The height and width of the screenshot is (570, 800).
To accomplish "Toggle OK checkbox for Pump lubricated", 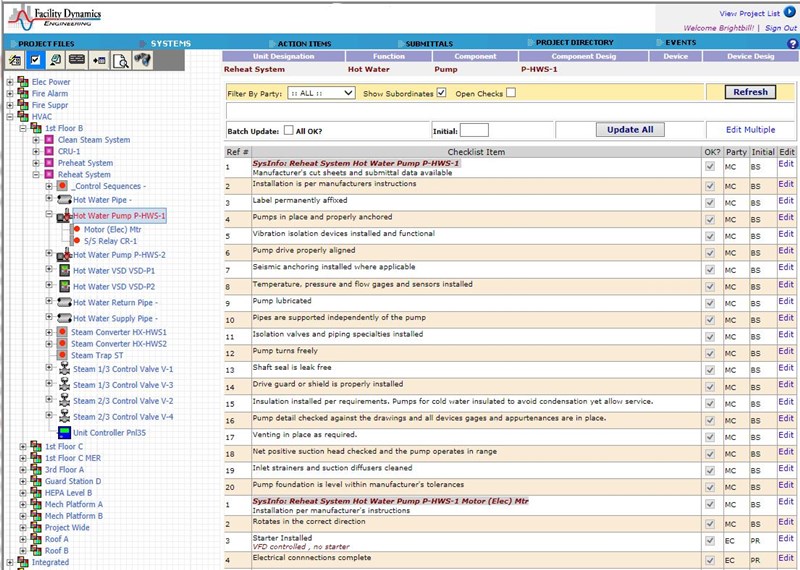I will (x=710, y=303).
